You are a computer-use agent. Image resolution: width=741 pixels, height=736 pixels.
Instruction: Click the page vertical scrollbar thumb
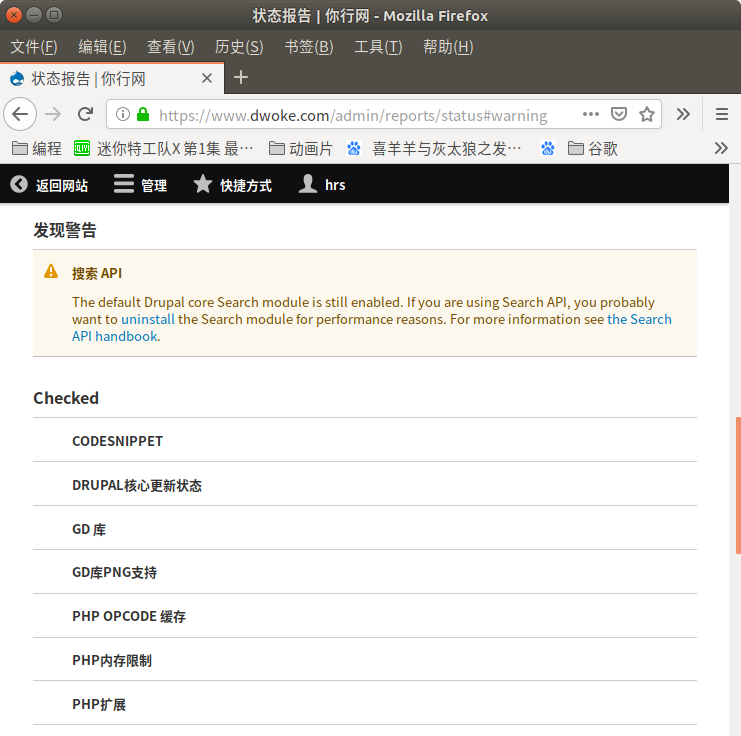click(738, 485)
